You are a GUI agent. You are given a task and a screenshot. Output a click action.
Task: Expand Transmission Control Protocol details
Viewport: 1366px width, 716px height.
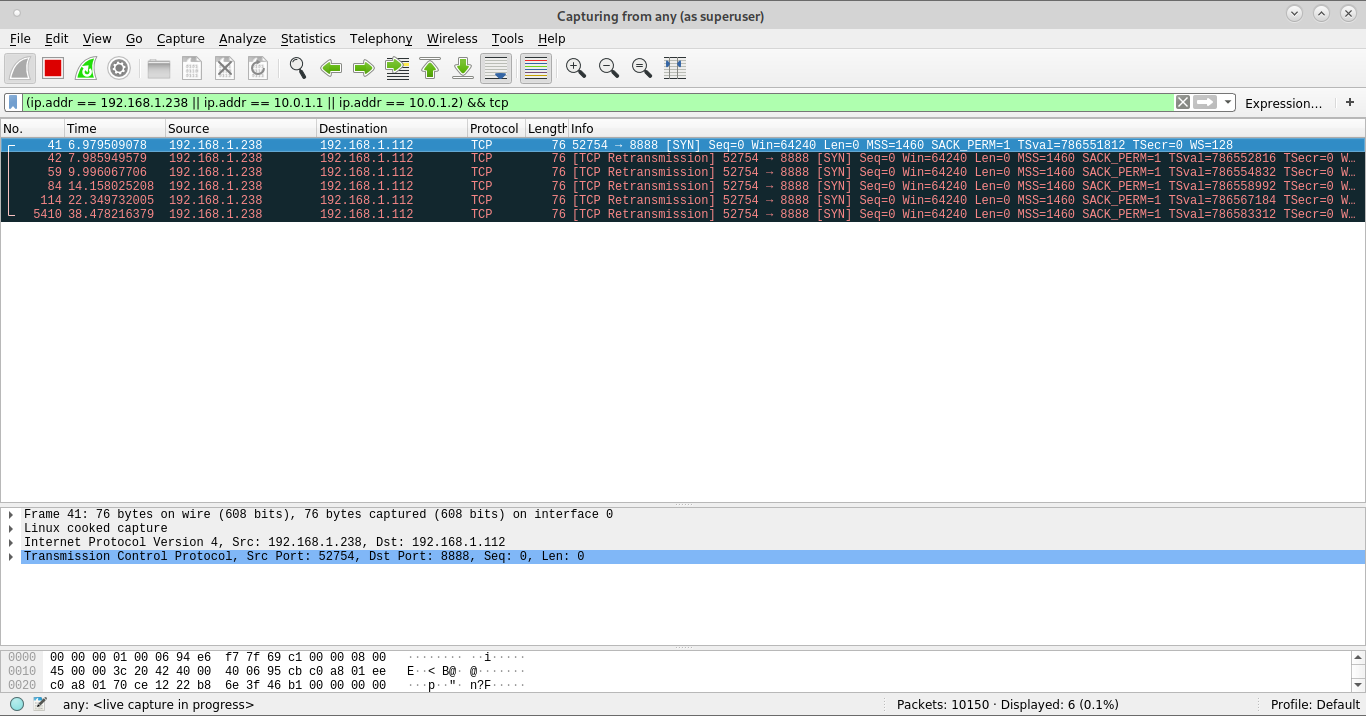point(11,557)
